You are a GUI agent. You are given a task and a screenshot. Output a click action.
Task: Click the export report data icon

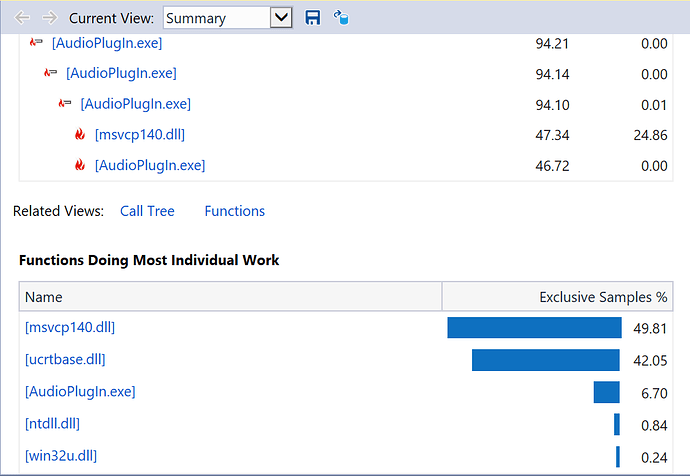point(341,18)
